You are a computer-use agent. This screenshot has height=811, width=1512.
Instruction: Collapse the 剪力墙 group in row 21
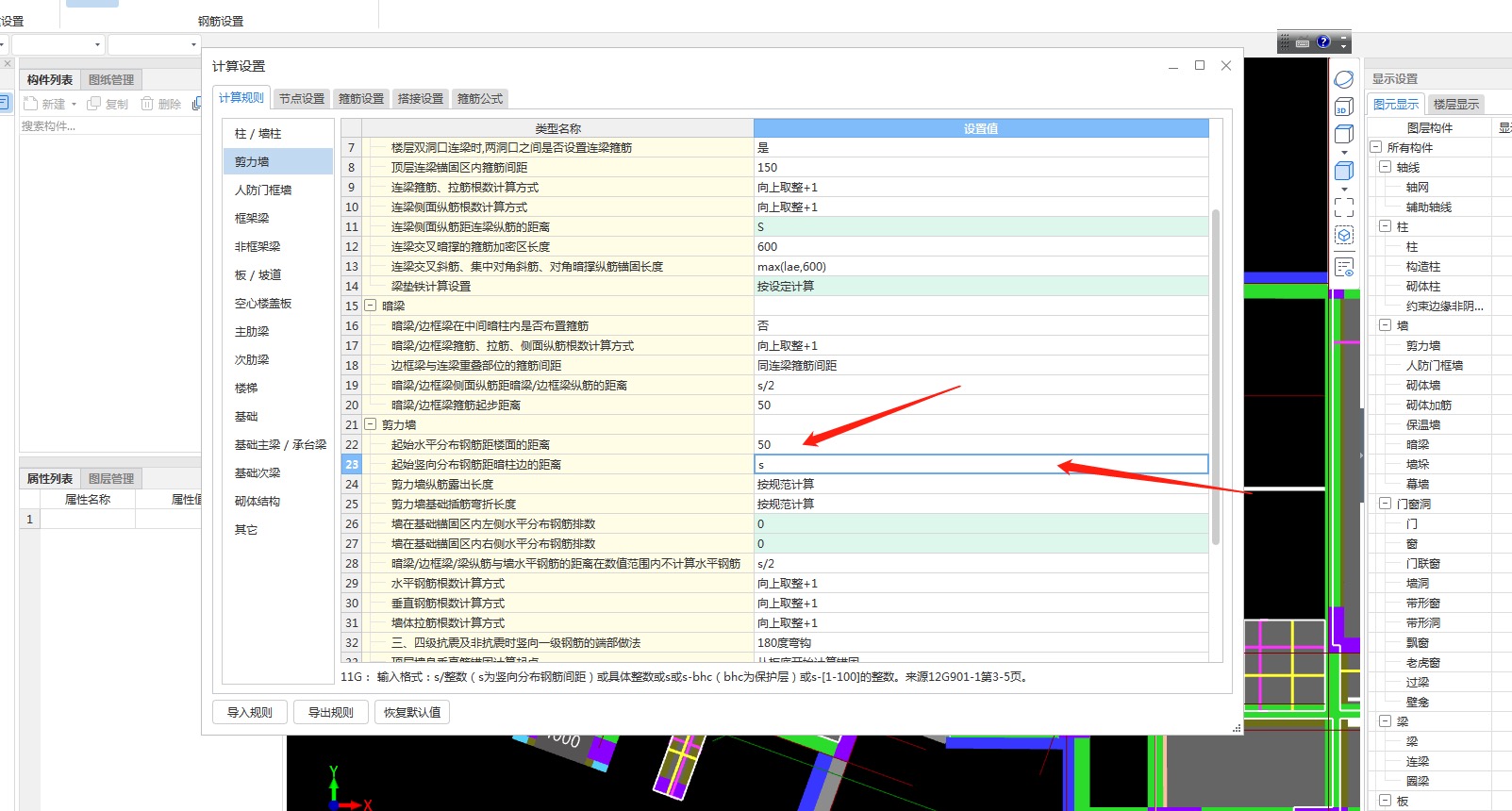click(371, 424)
